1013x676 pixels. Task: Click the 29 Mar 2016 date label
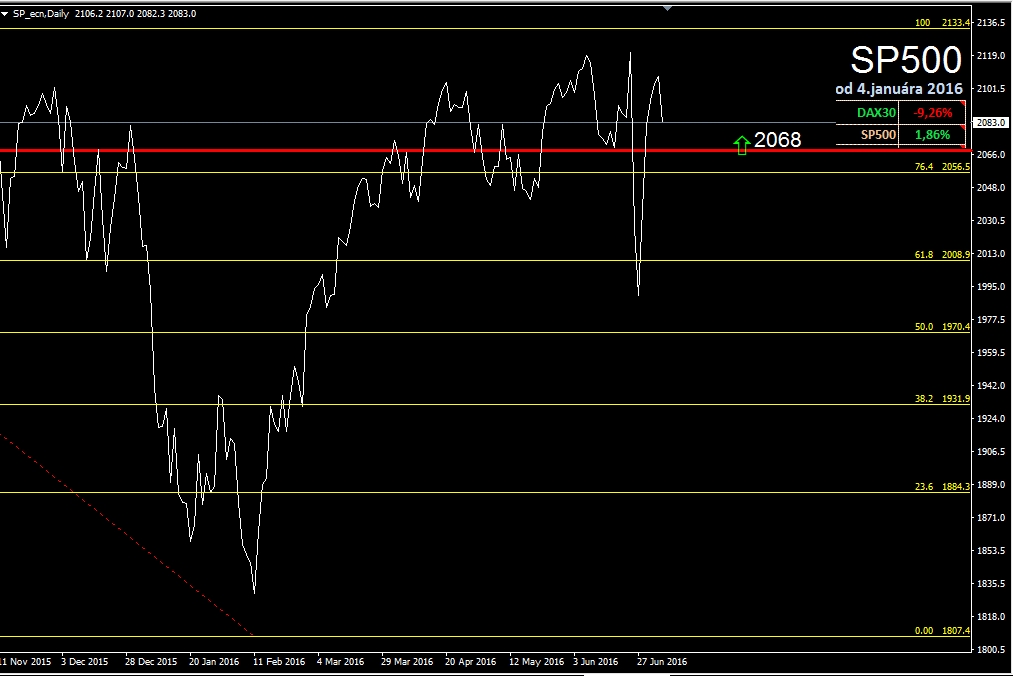(407, 661)
